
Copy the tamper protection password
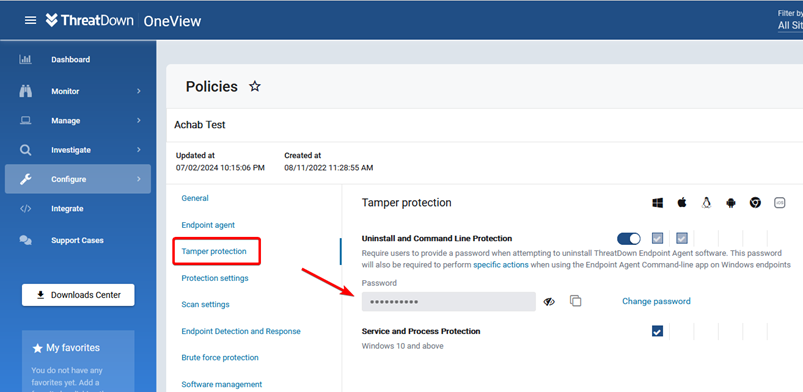point(576,301)
